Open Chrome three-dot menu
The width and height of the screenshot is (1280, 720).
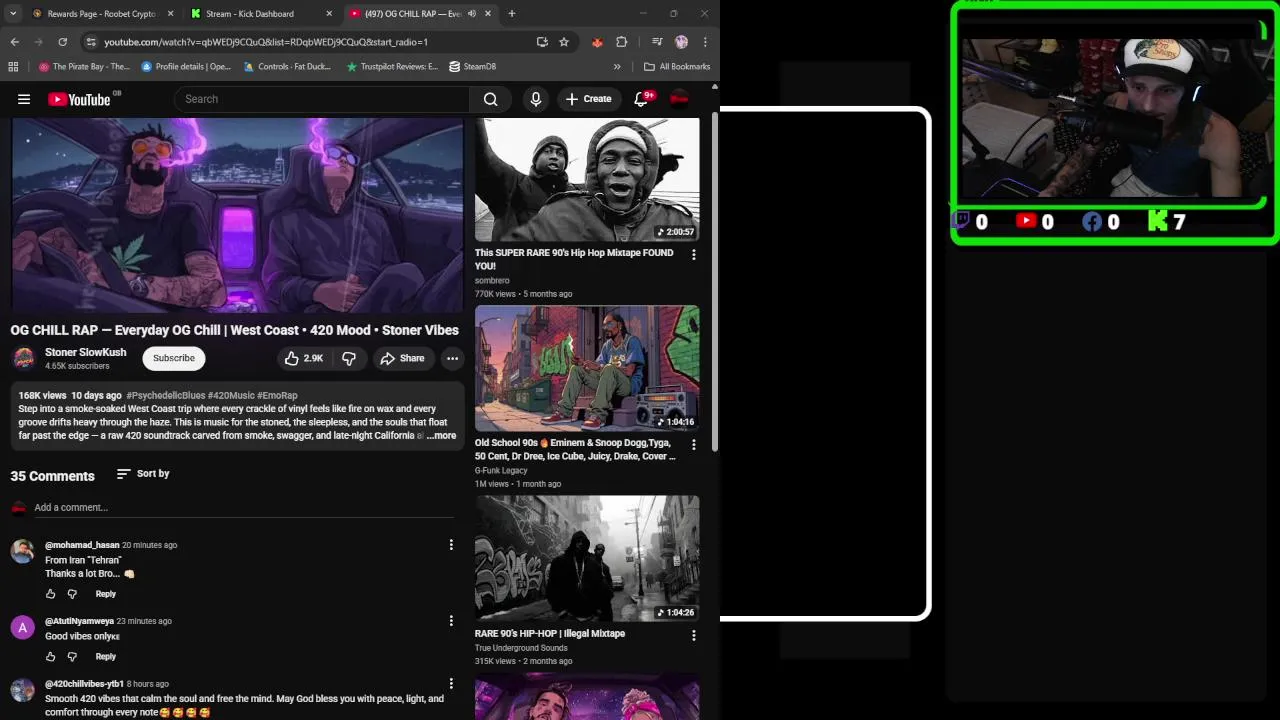point(705,42)
